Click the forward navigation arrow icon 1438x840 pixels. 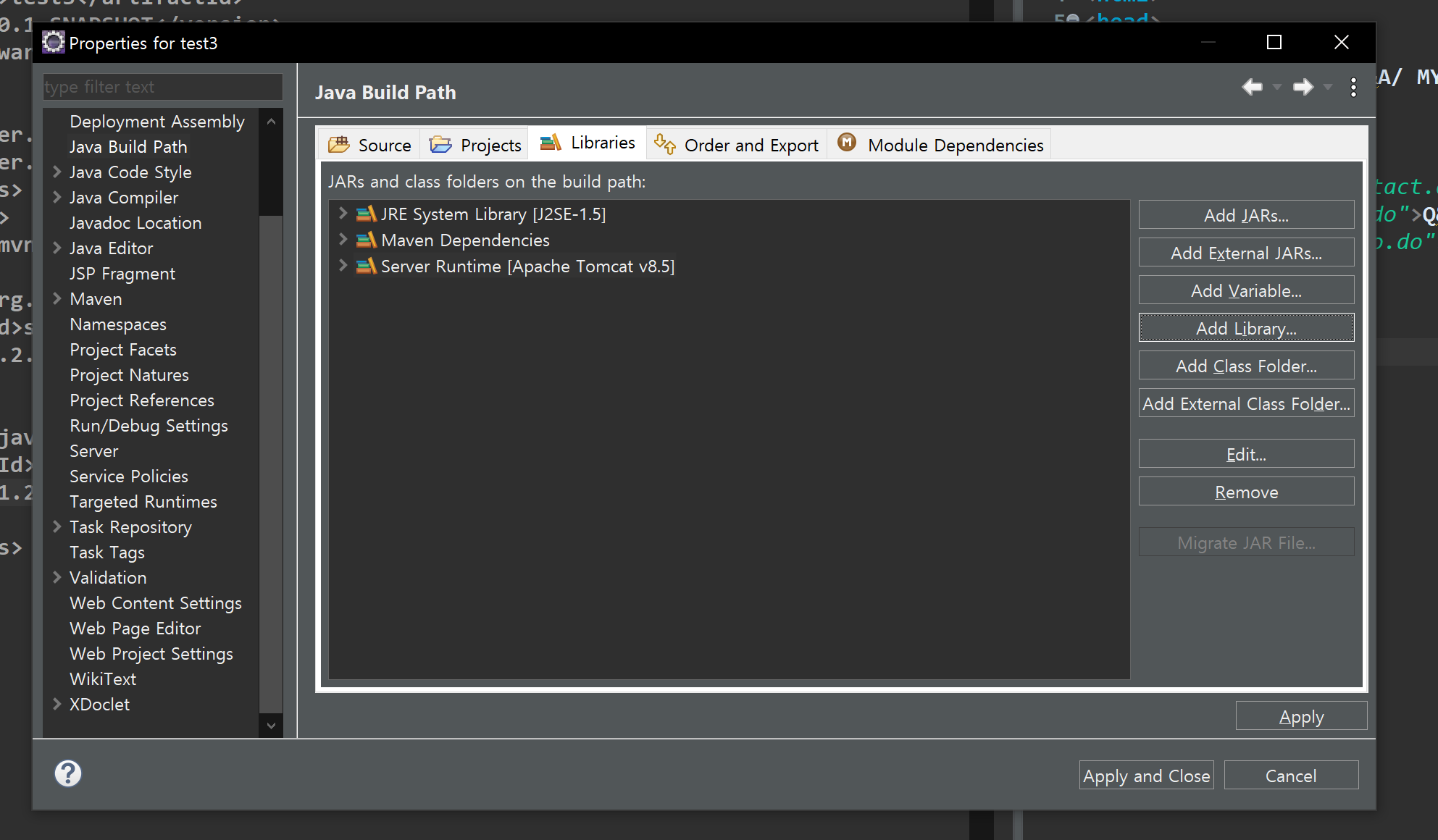[1303, 88]
